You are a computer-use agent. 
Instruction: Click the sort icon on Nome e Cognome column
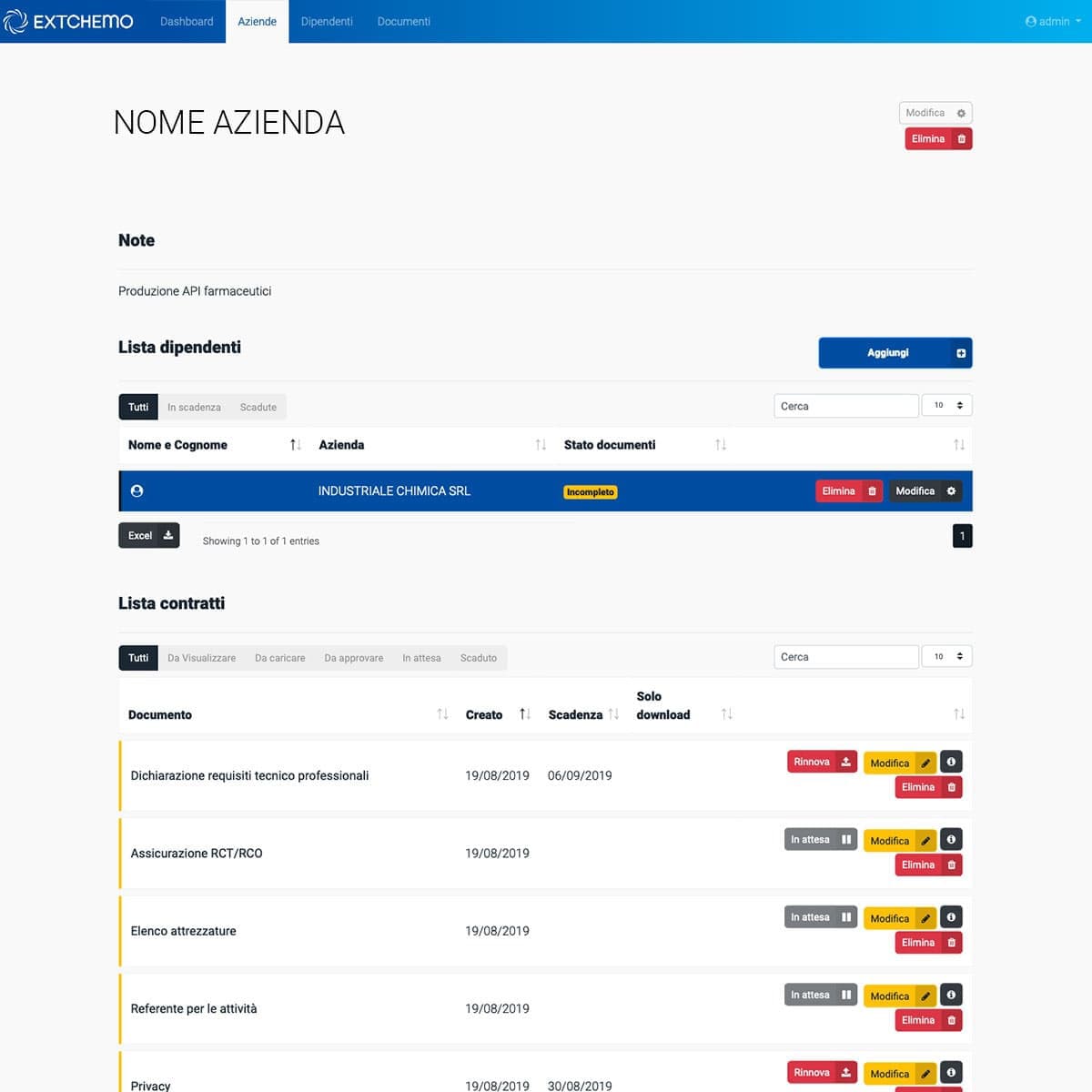[x=295, y=445]
